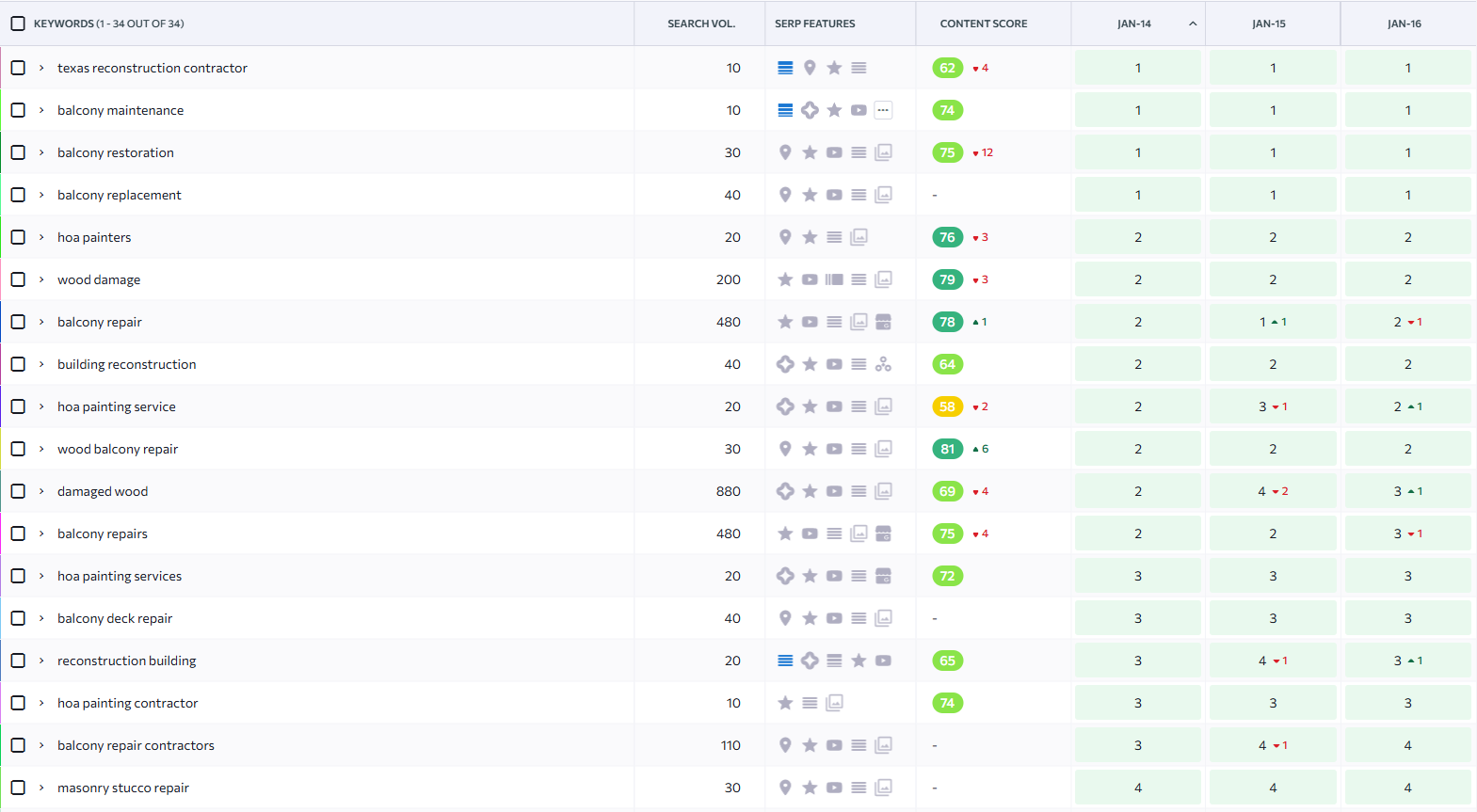Expand the hoa painting services row
The image size is (1477, 812).
pyautogui.click(x=41, y=576)
